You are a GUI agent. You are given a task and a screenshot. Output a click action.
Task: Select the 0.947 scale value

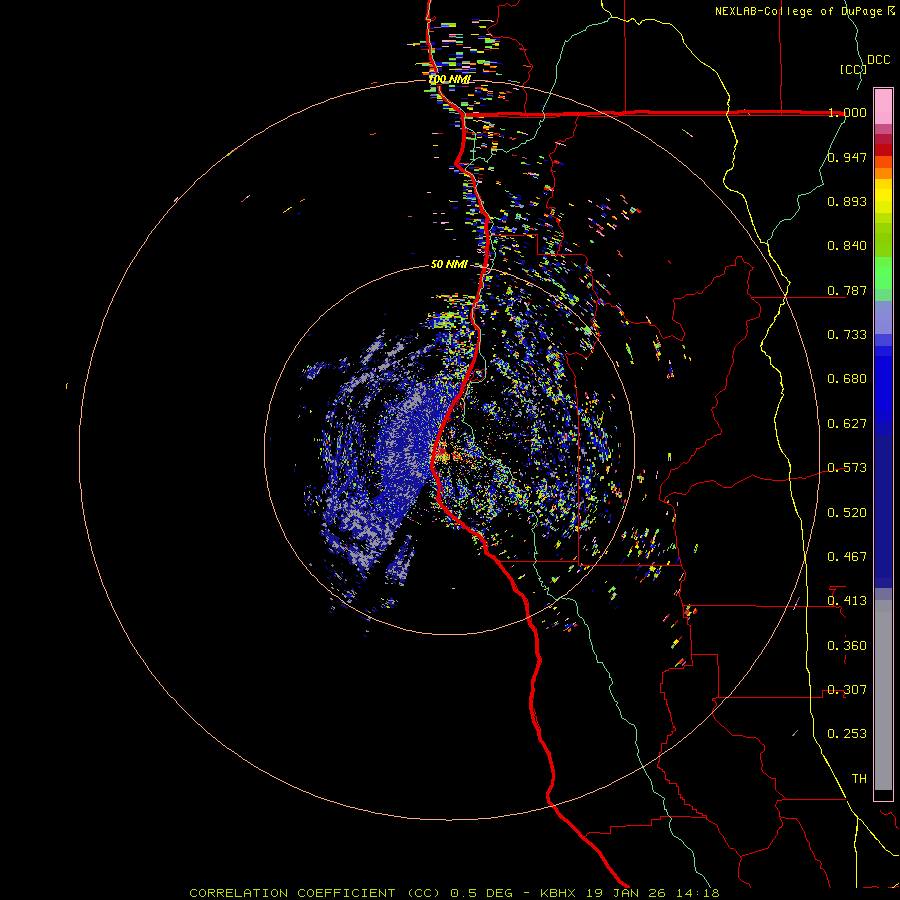(847, 157)
